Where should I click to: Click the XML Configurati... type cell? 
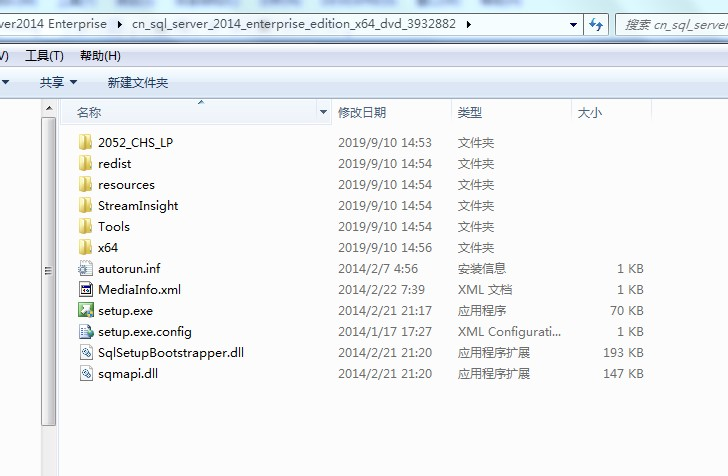point(509,332)
